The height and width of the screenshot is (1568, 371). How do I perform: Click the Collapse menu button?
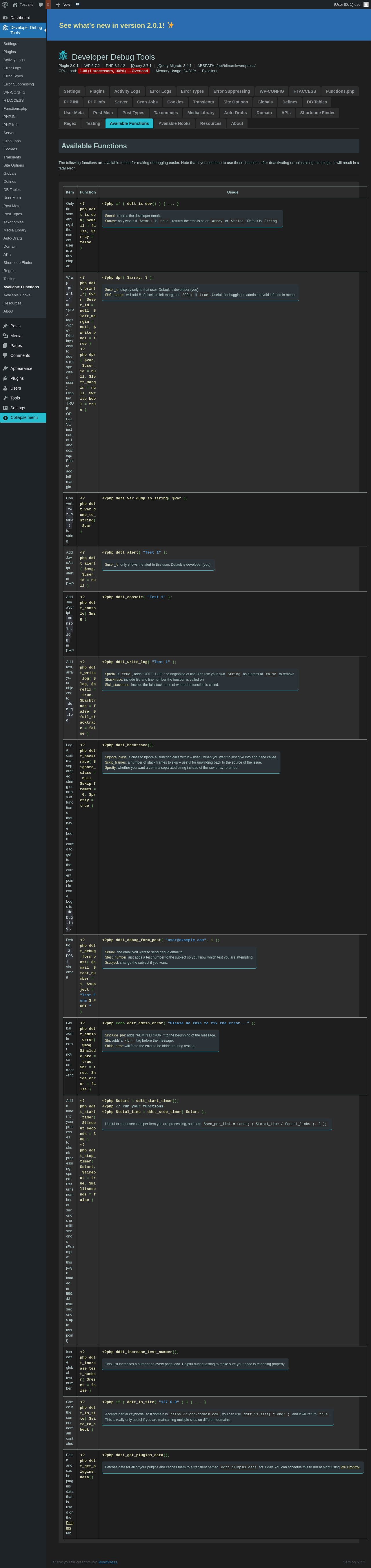click(23, 418)
